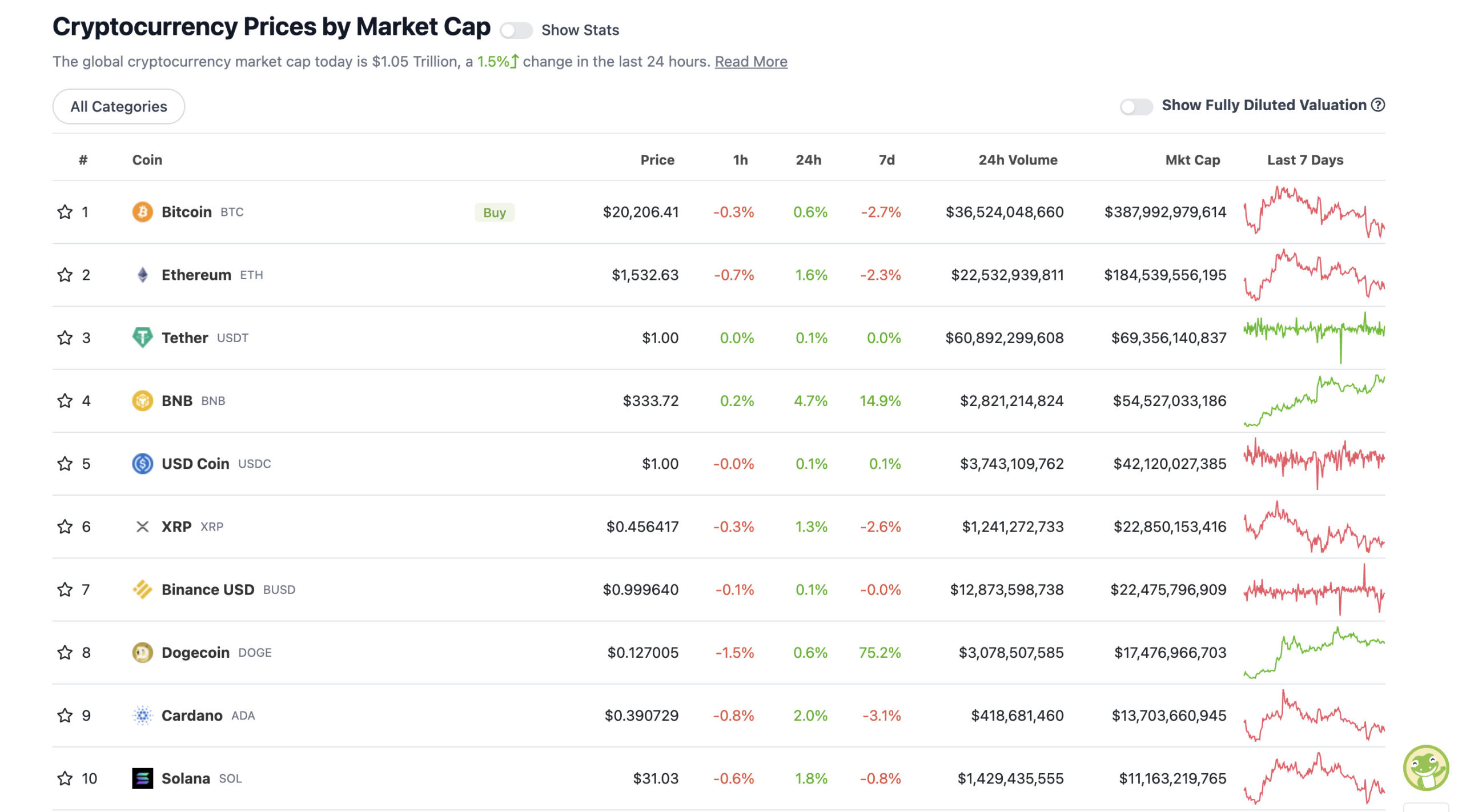Open Ethereum's 7-day sparkline chart
This screenshot has height=812, width=1462.
click(1314, 275)
